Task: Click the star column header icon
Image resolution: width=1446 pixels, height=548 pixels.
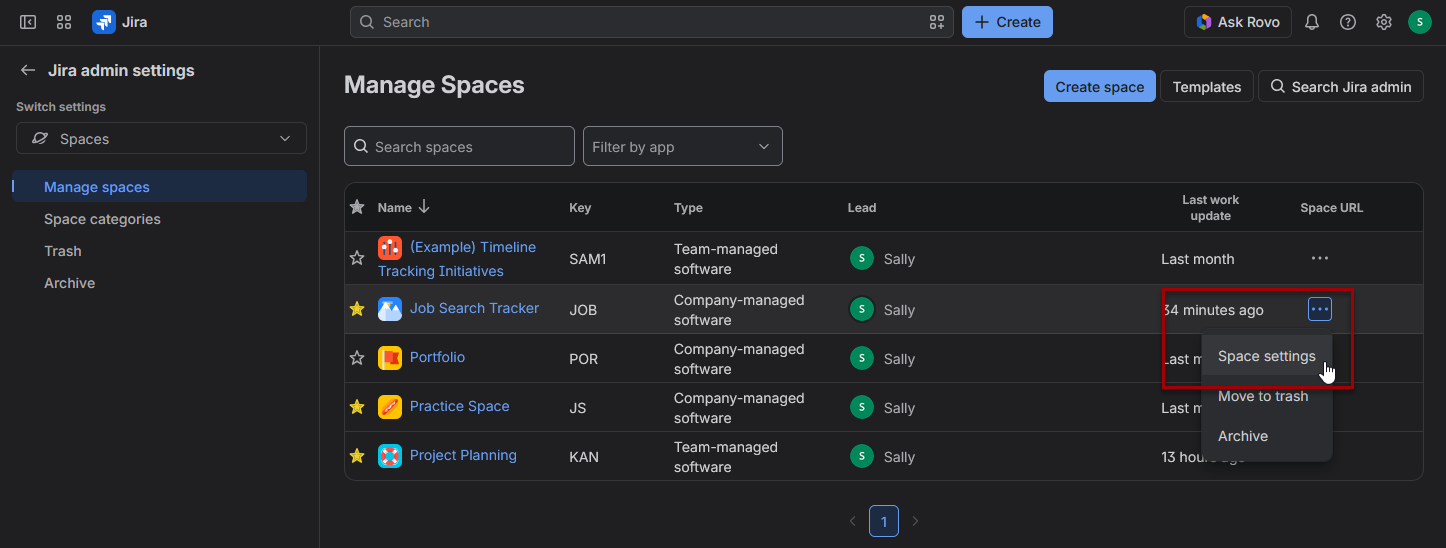Action: [357, 207]
